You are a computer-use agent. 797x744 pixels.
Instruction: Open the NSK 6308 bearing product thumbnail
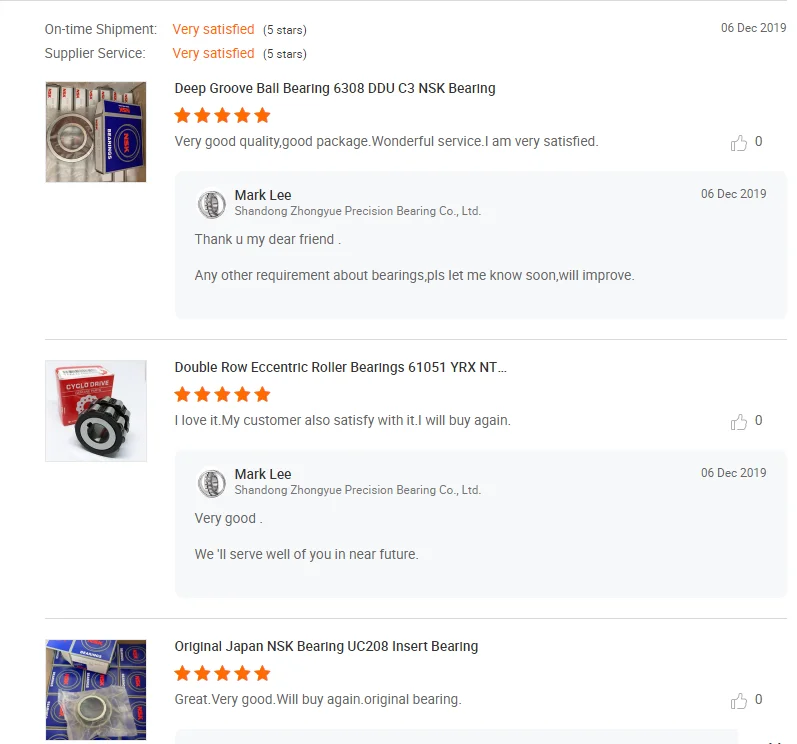(96, 132)
